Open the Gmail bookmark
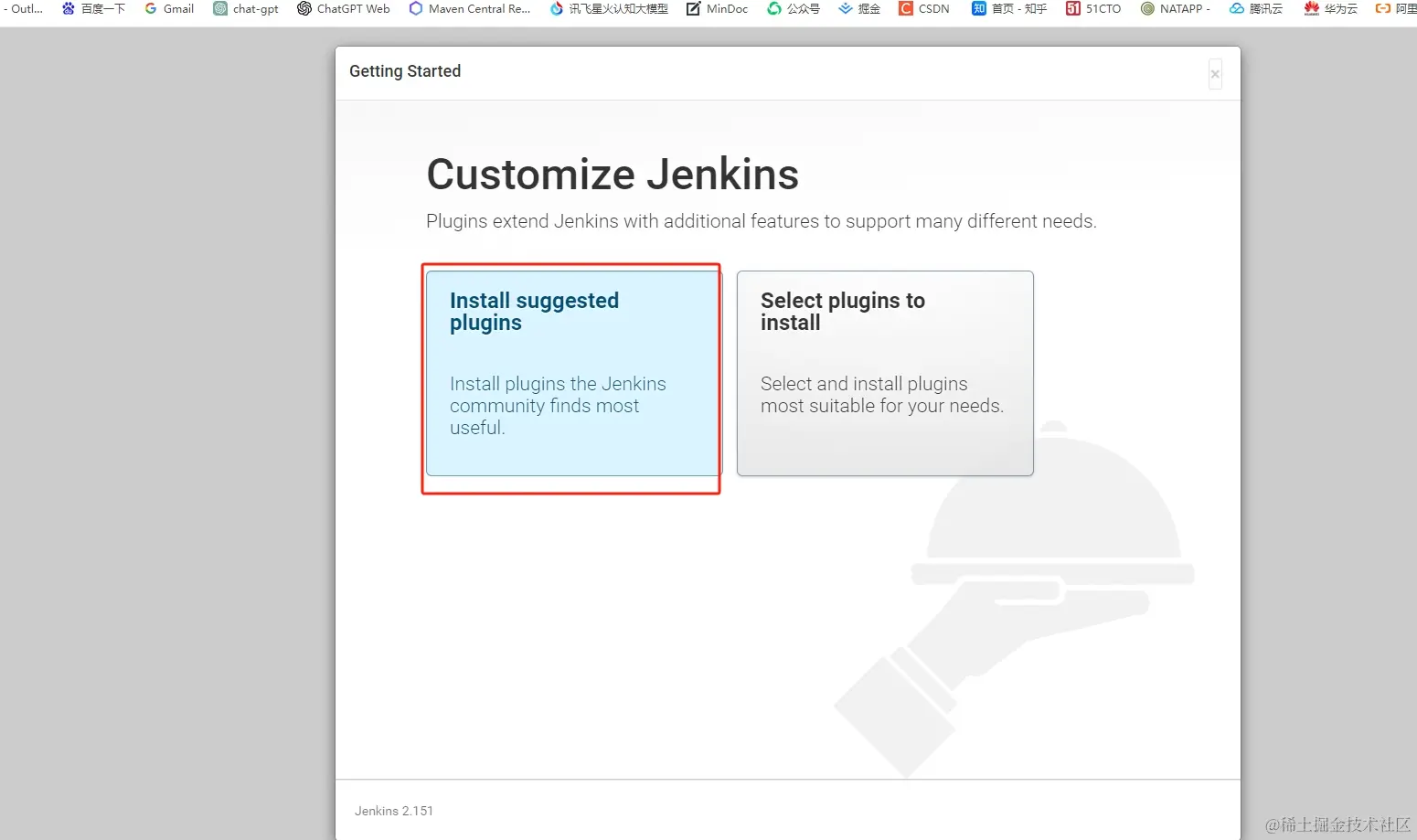 169,8
